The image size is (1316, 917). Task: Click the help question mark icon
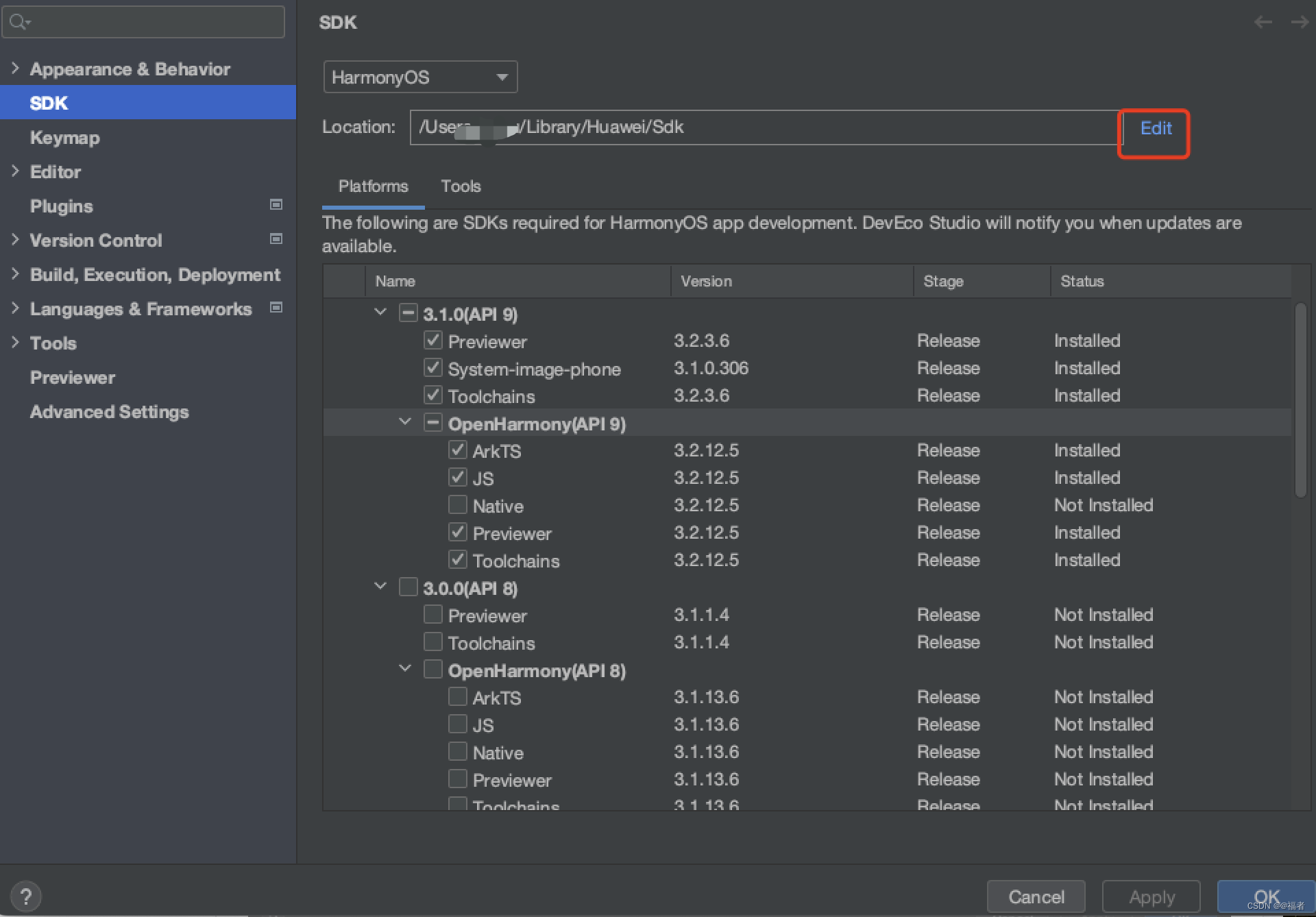click(26, 896)
